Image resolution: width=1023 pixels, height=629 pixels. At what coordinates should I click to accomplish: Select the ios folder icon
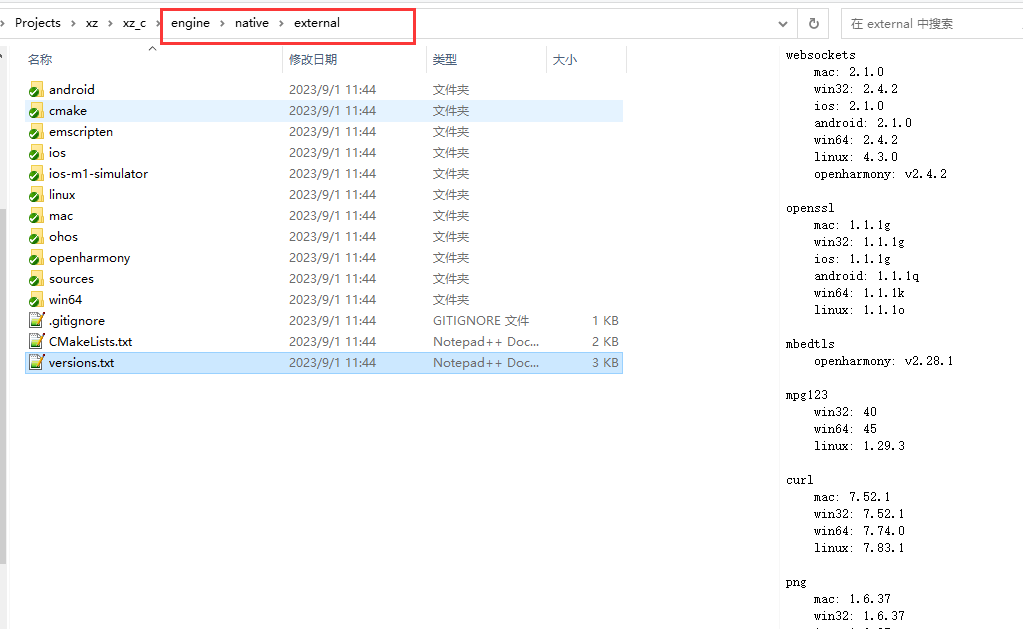click(36, 153)
